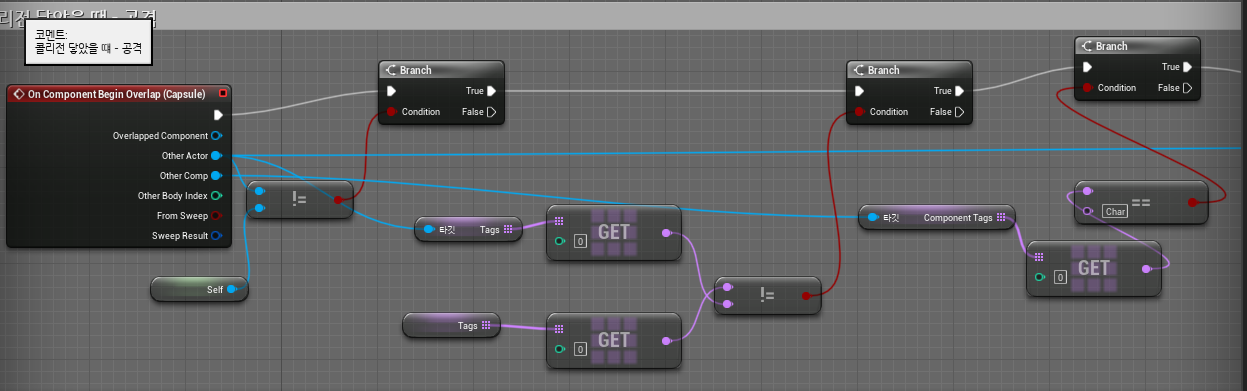Click the first Branch's True output pin
This screenshot has height=391, width=1247.
(x=492, y=91)
